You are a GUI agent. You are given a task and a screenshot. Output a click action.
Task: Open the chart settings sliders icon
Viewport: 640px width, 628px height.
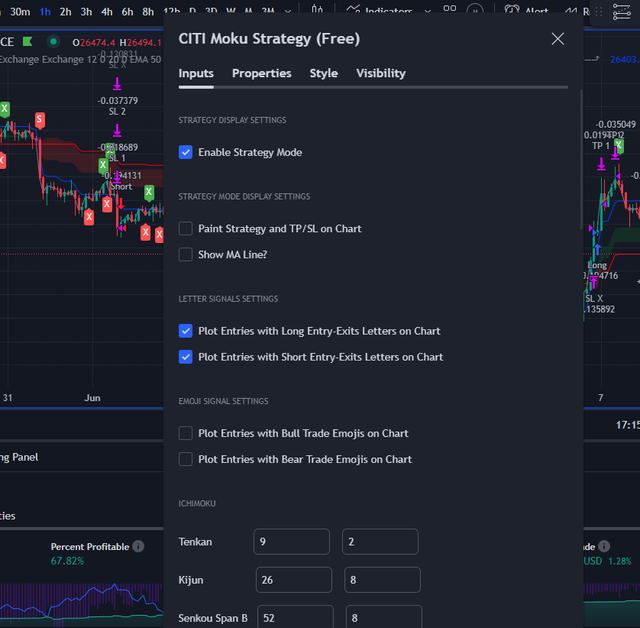pyautogui.click(x=622, y=12)
